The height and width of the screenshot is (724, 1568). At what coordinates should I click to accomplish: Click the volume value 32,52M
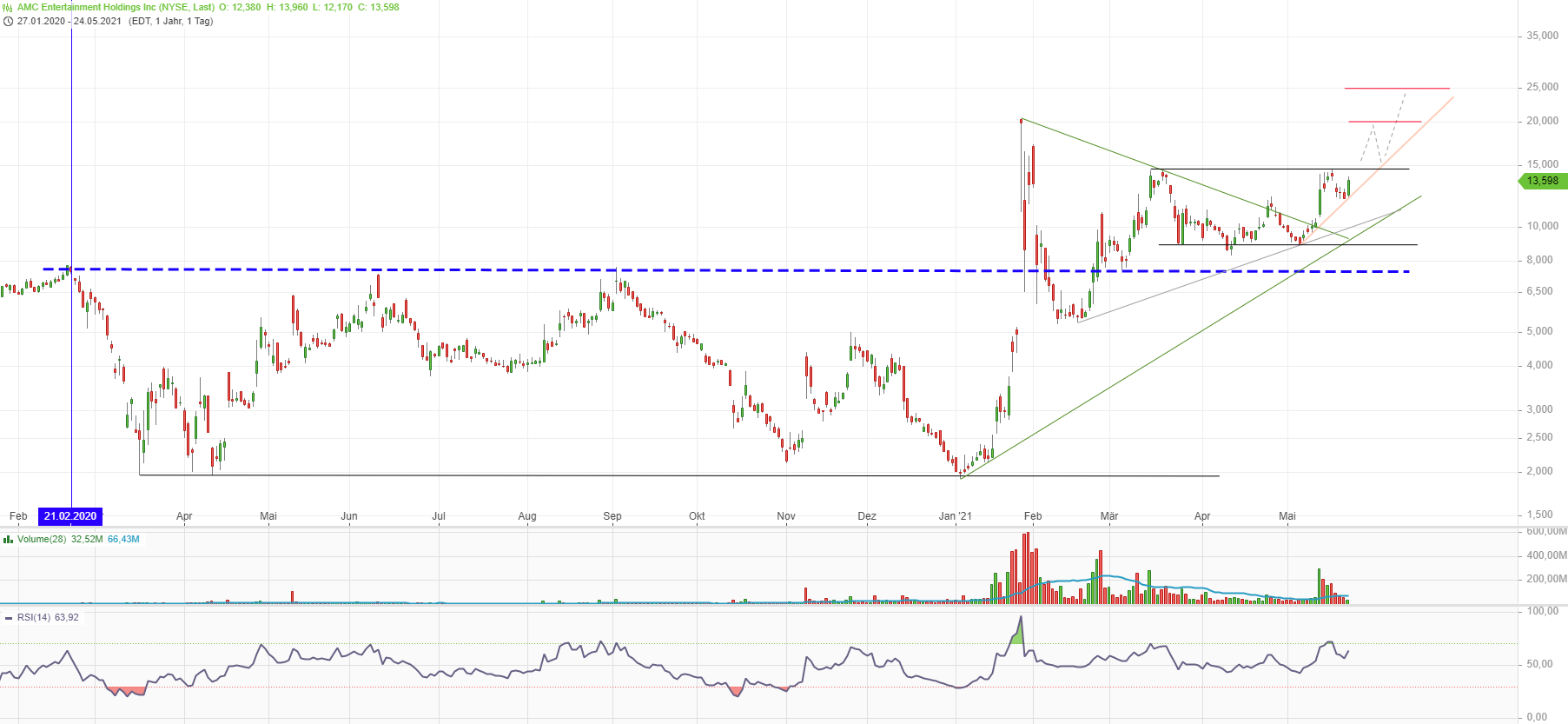point(87,540)
